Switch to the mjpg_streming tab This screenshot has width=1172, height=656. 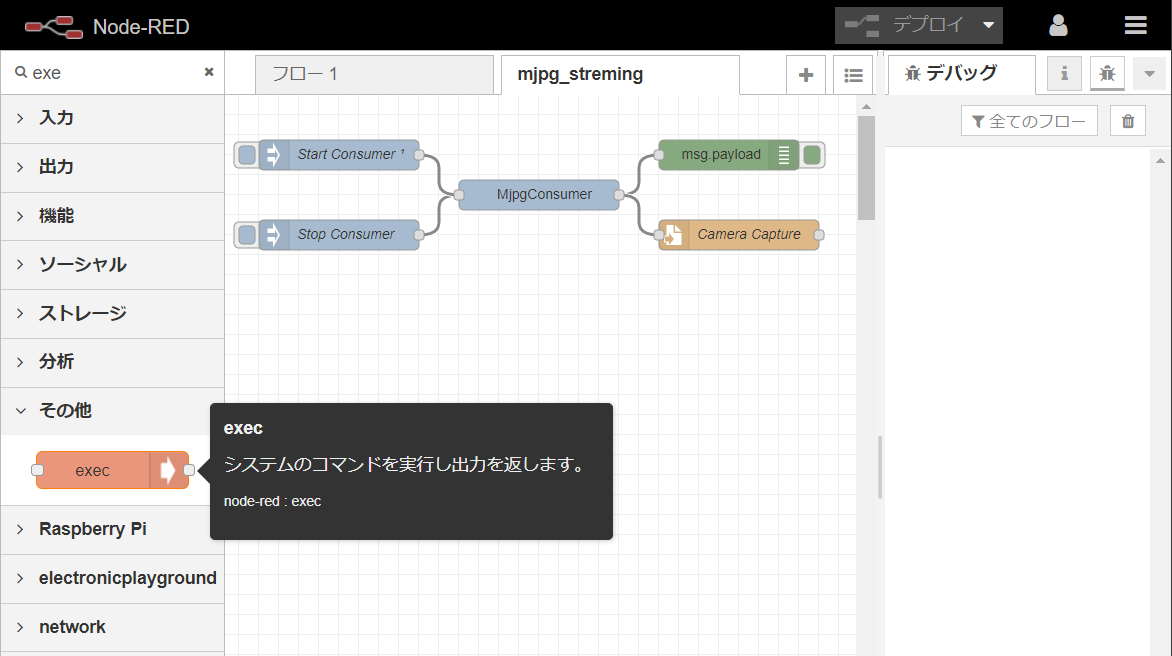click(620, 75)
